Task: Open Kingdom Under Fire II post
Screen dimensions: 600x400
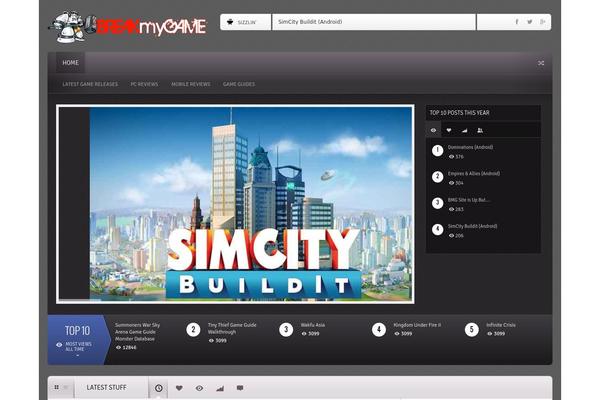Action: coord(417,325)
